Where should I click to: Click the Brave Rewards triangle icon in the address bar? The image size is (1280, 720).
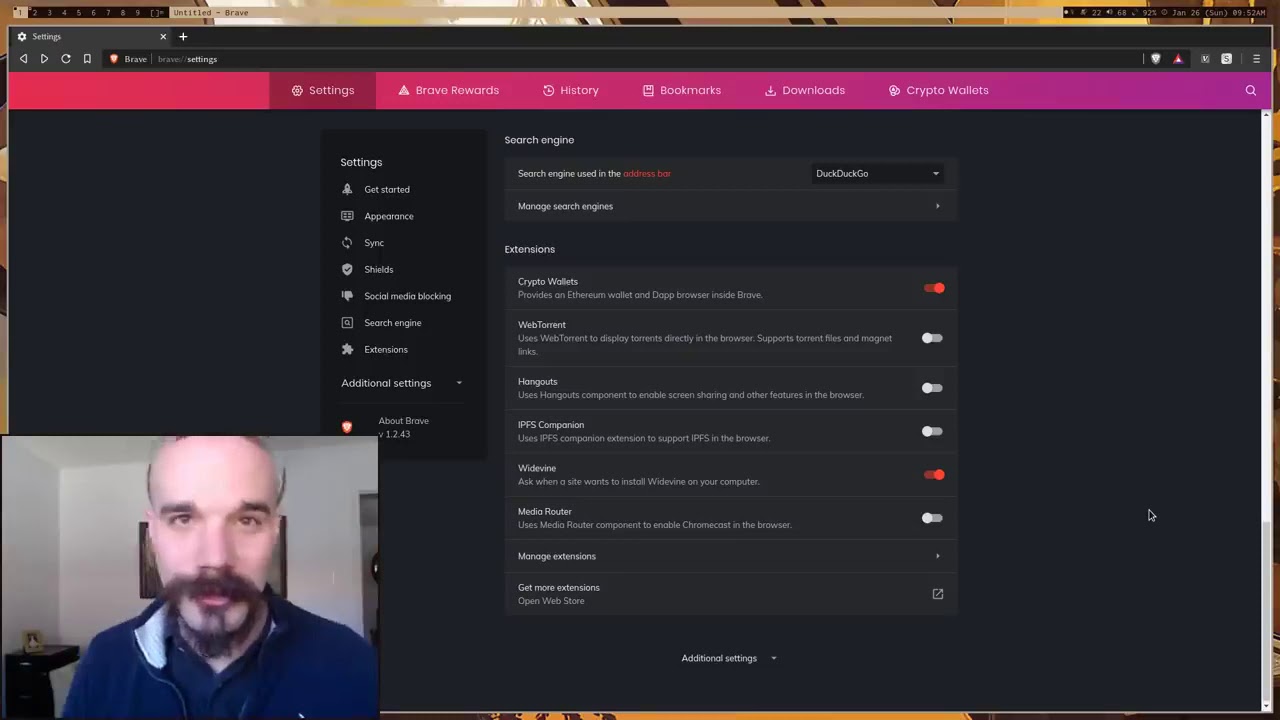[1178, 59]
